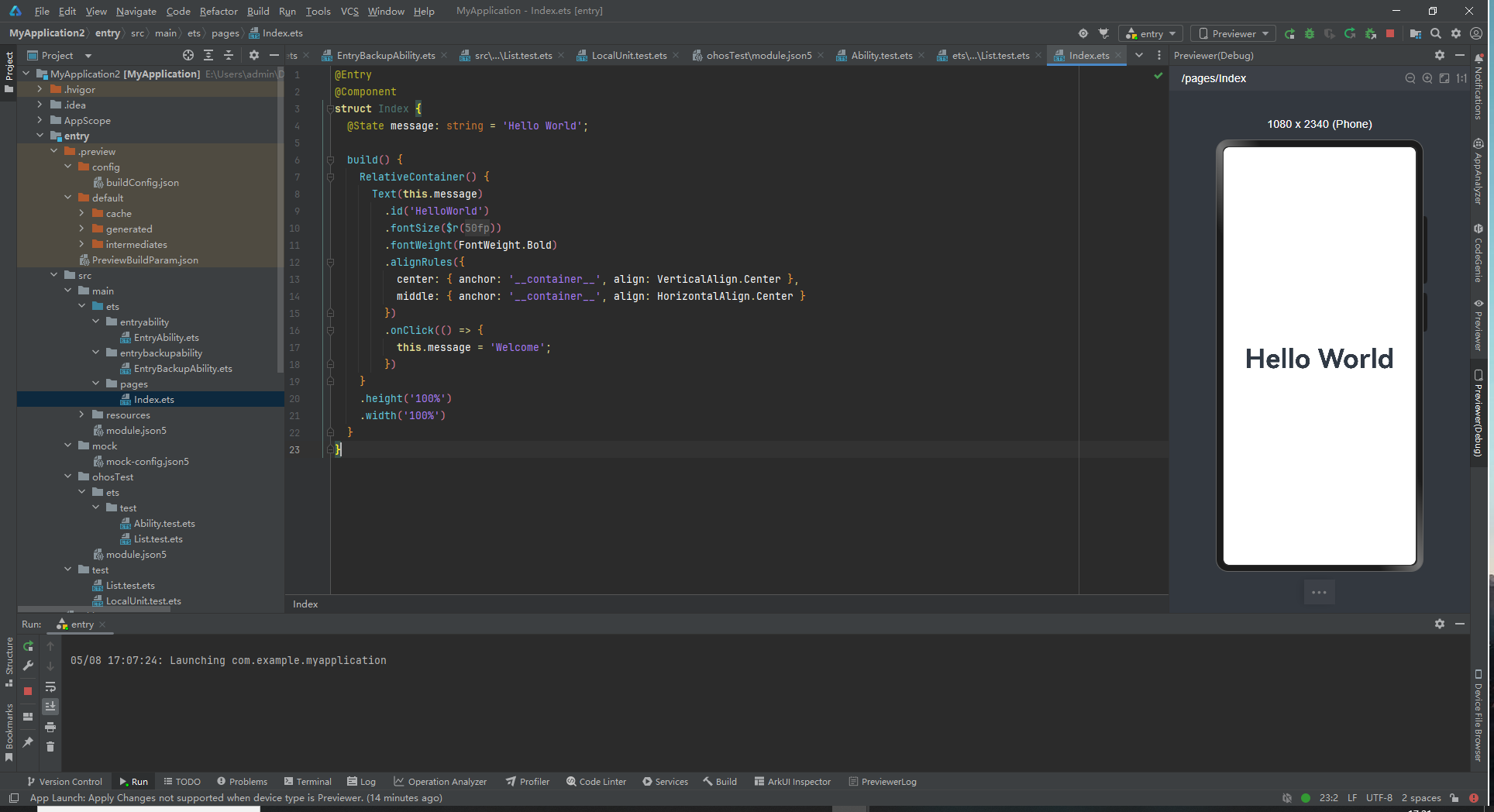Open Terminal tool window

(308, 781)
